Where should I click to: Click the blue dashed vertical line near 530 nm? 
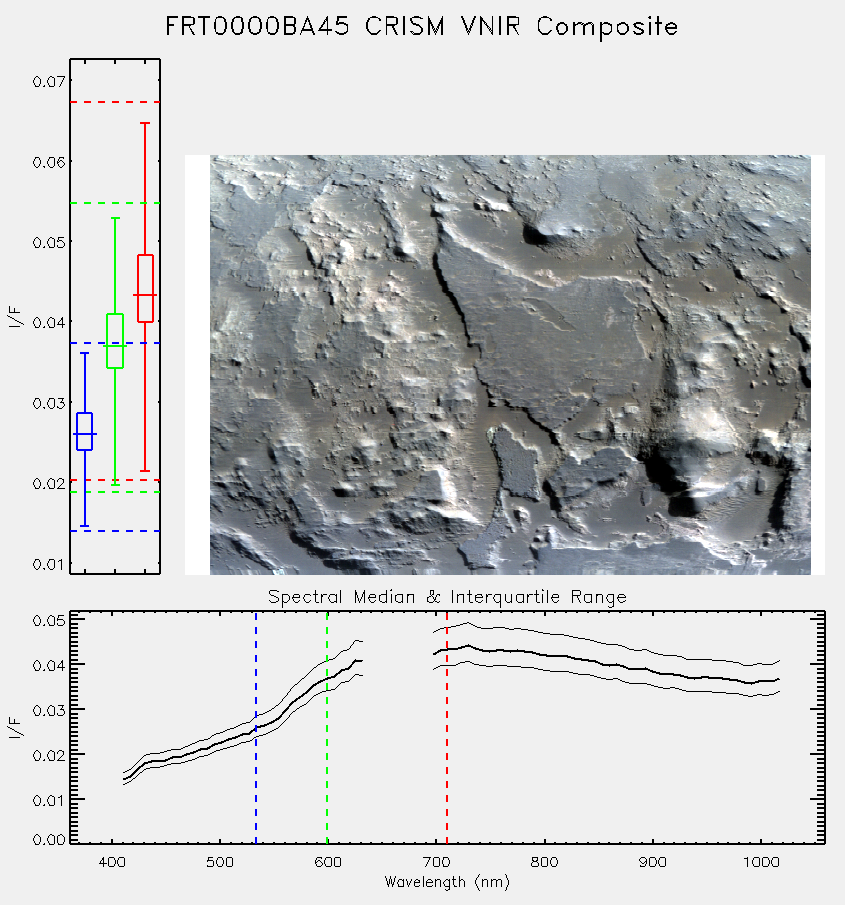pyautogui.click(x=256, y=728)
